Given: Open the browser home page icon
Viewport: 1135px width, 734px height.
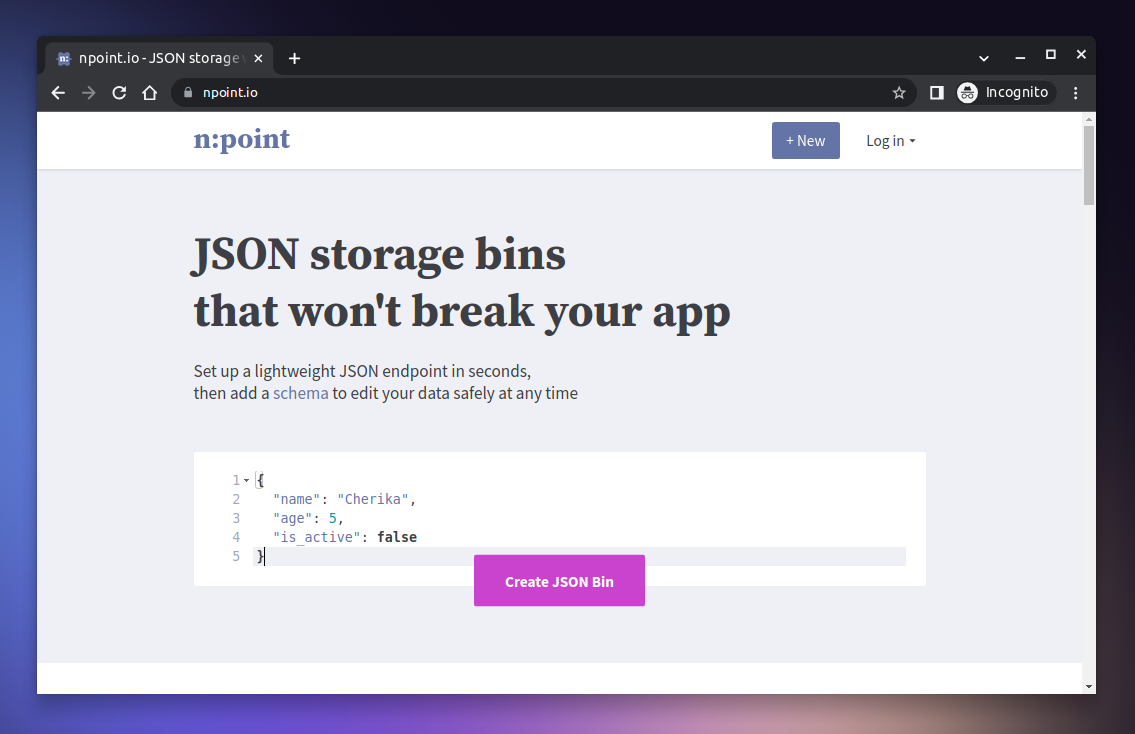Looking at the screenshot, I should 150,93.
